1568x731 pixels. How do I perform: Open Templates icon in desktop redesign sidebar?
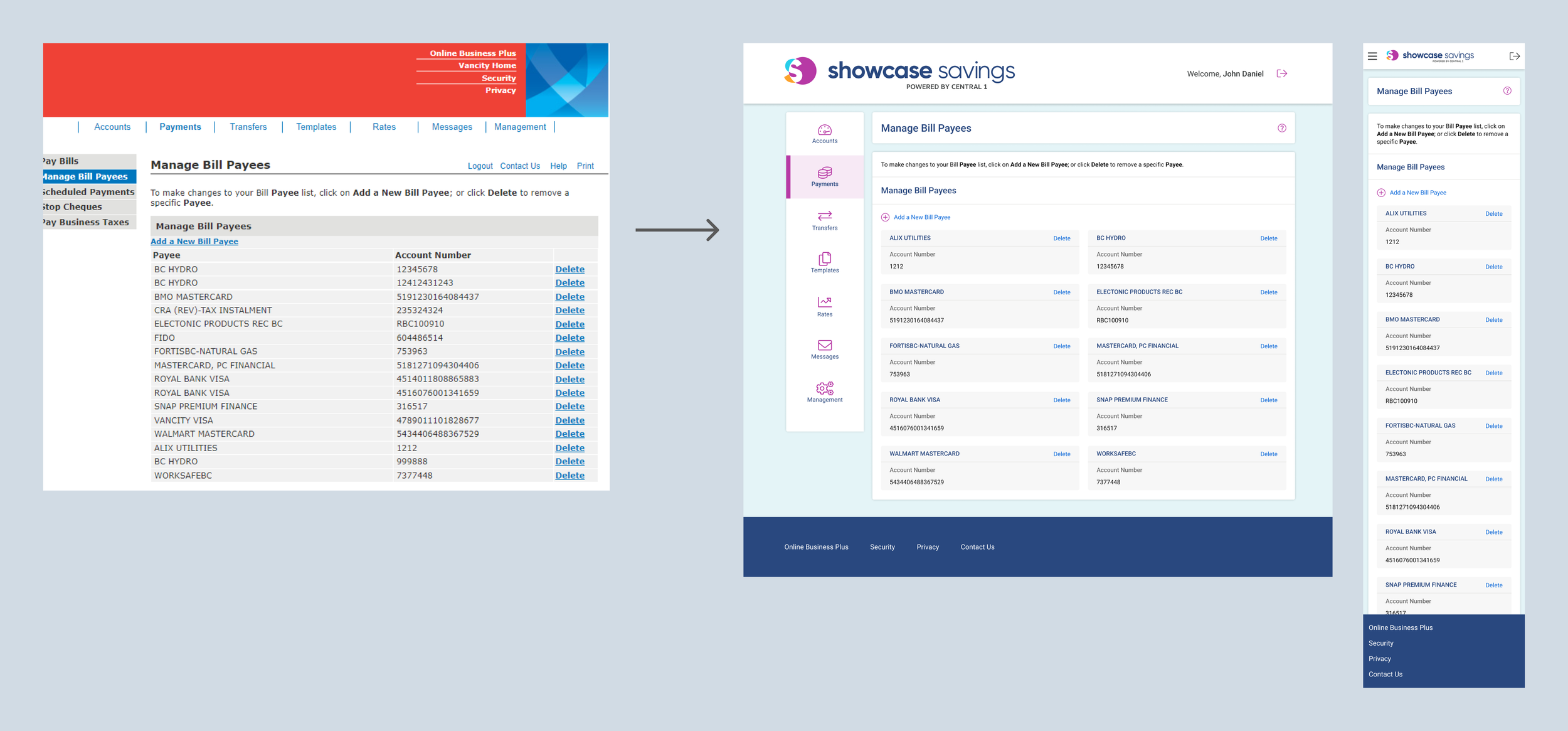(x=824, y=259)
